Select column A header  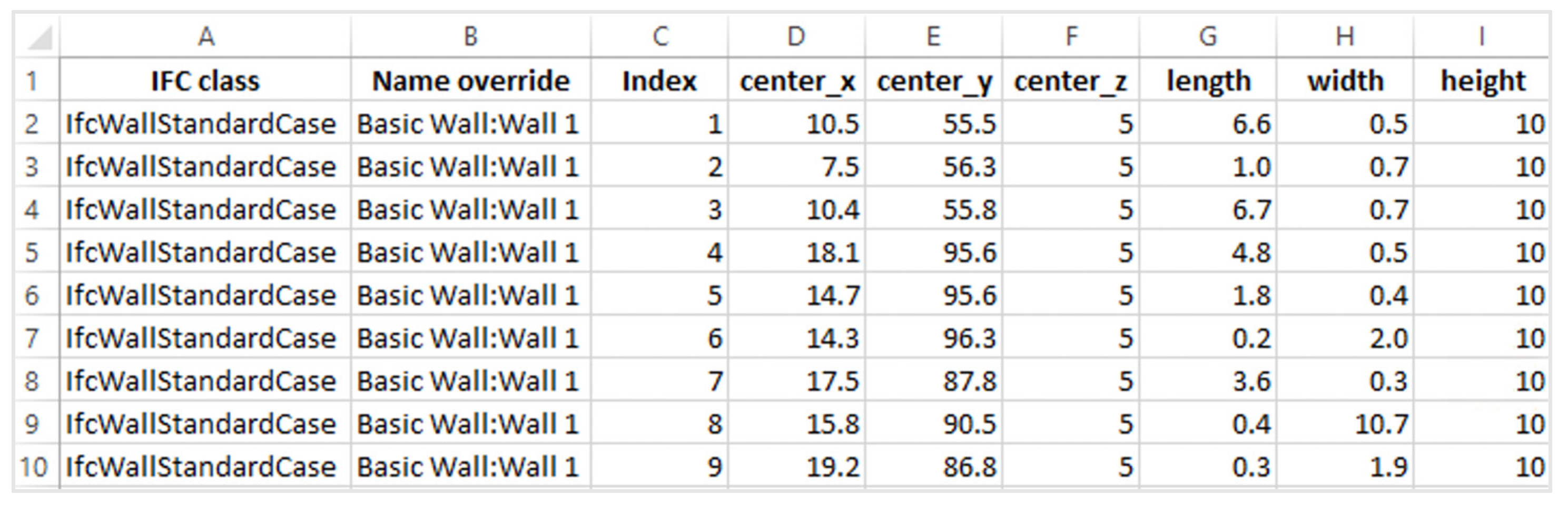[x=206, y=36]
